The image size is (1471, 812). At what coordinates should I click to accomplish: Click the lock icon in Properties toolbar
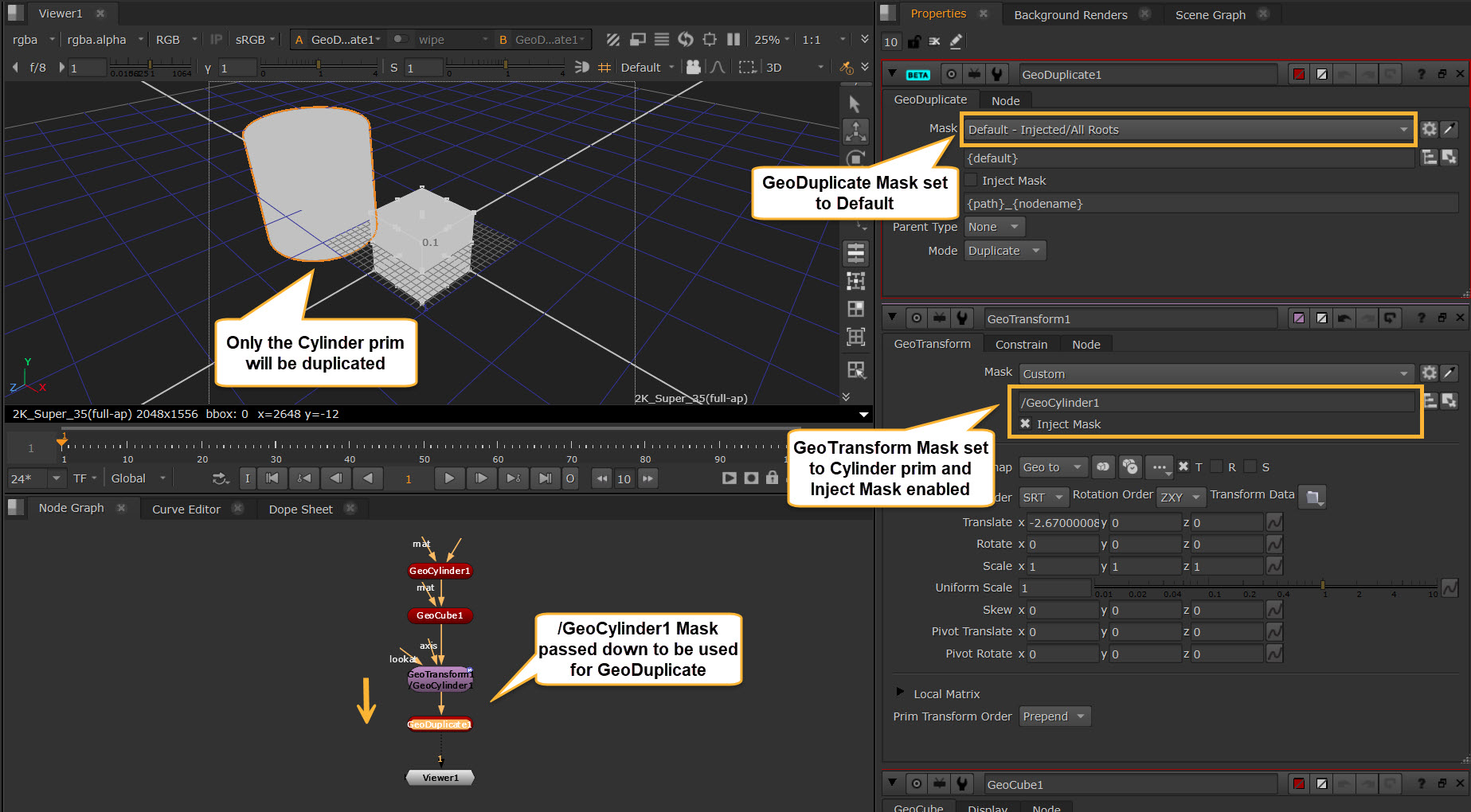[914, 41]
